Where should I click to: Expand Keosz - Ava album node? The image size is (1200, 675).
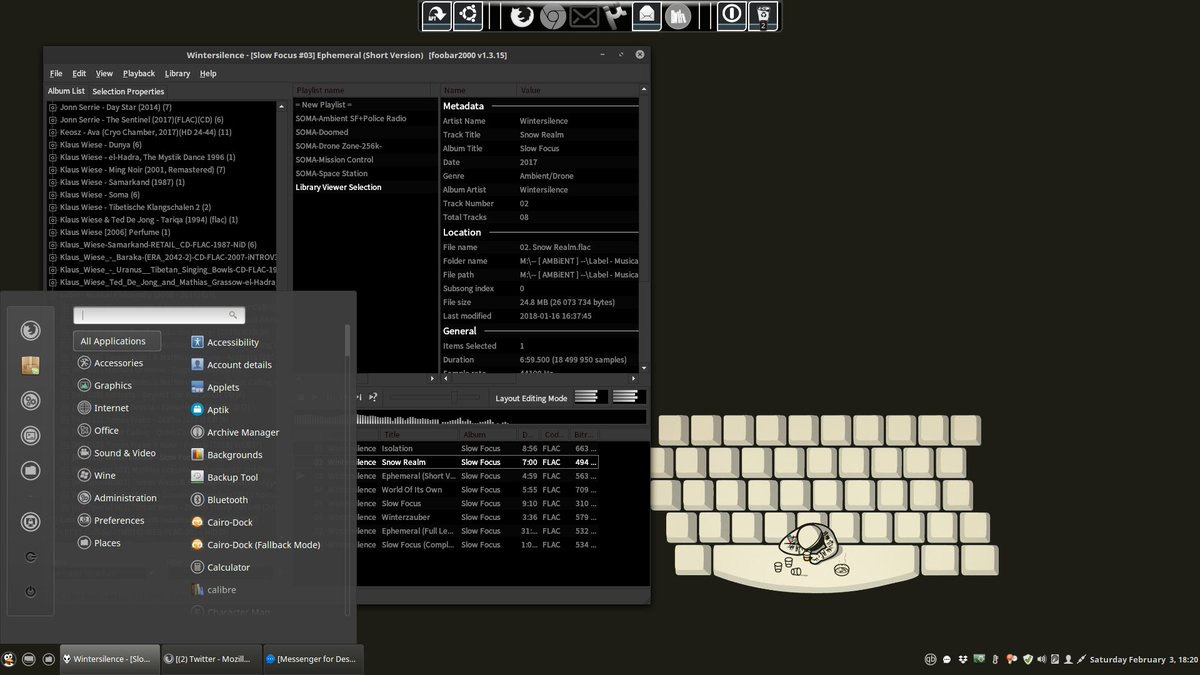tap(53, 132)
